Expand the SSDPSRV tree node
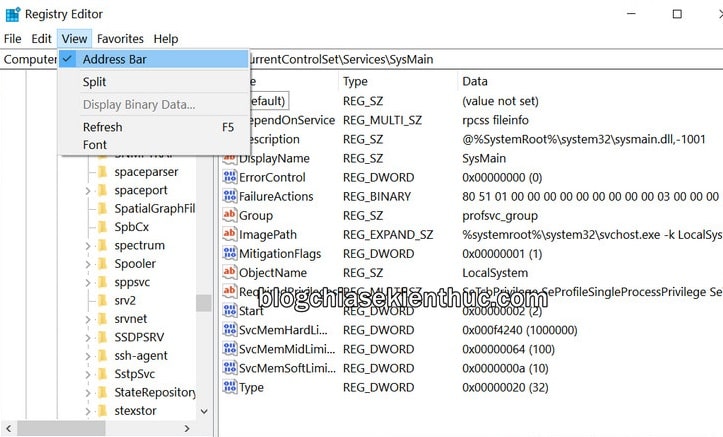Viewport: 723px width, 437px height. [88, 338]
